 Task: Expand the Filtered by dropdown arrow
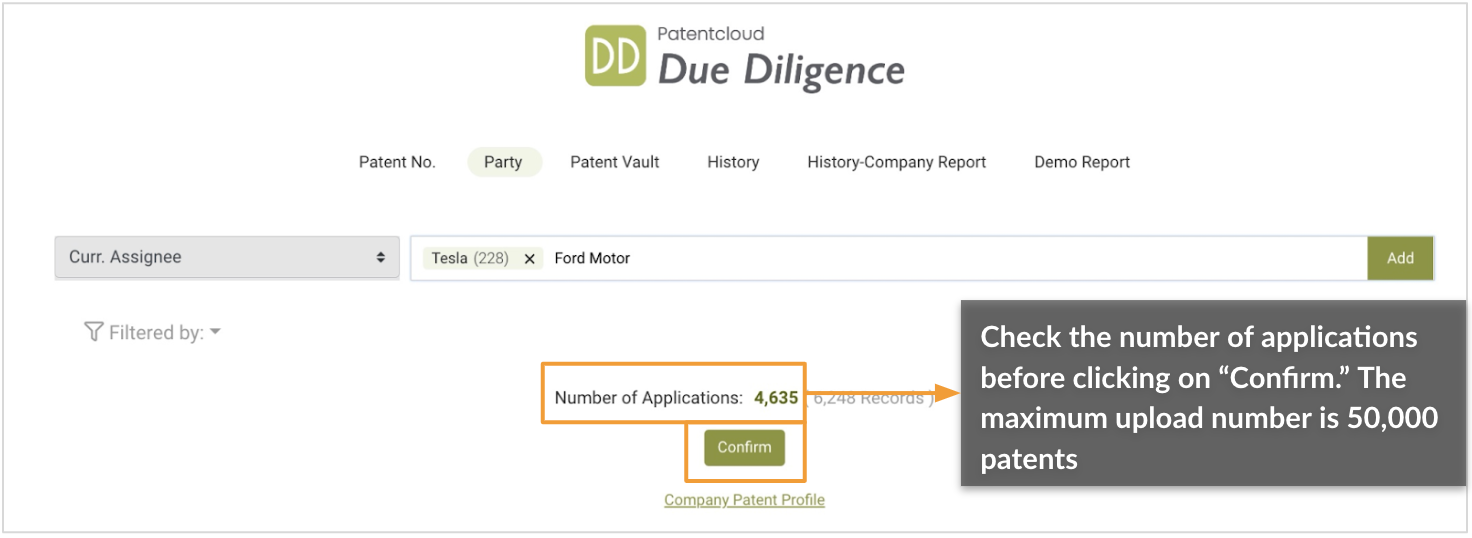pos(216,332)
